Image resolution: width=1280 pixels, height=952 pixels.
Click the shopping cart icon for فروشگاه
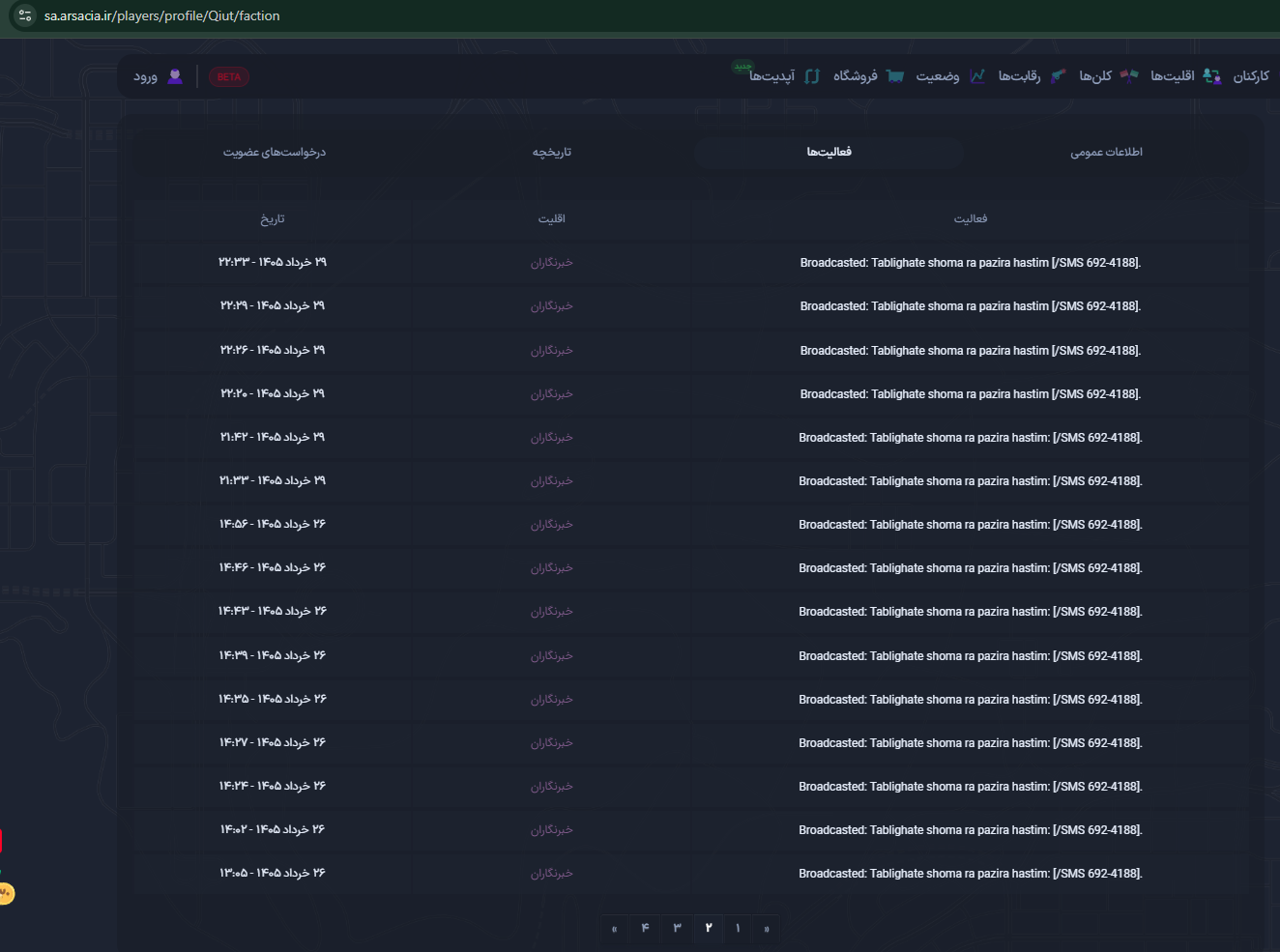(x=895, y=76)
